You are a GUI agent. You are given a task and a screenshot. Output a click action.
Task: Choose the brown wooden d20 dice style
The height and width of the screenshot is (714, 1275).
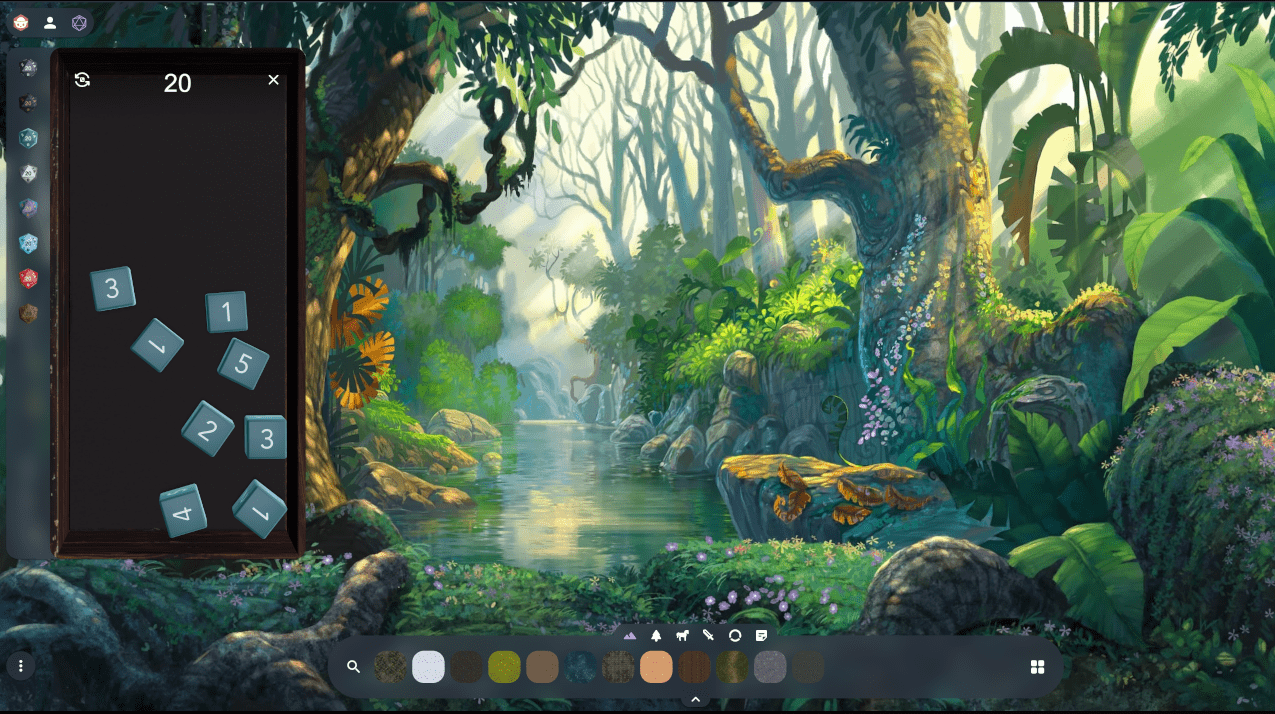coord(29,313)
